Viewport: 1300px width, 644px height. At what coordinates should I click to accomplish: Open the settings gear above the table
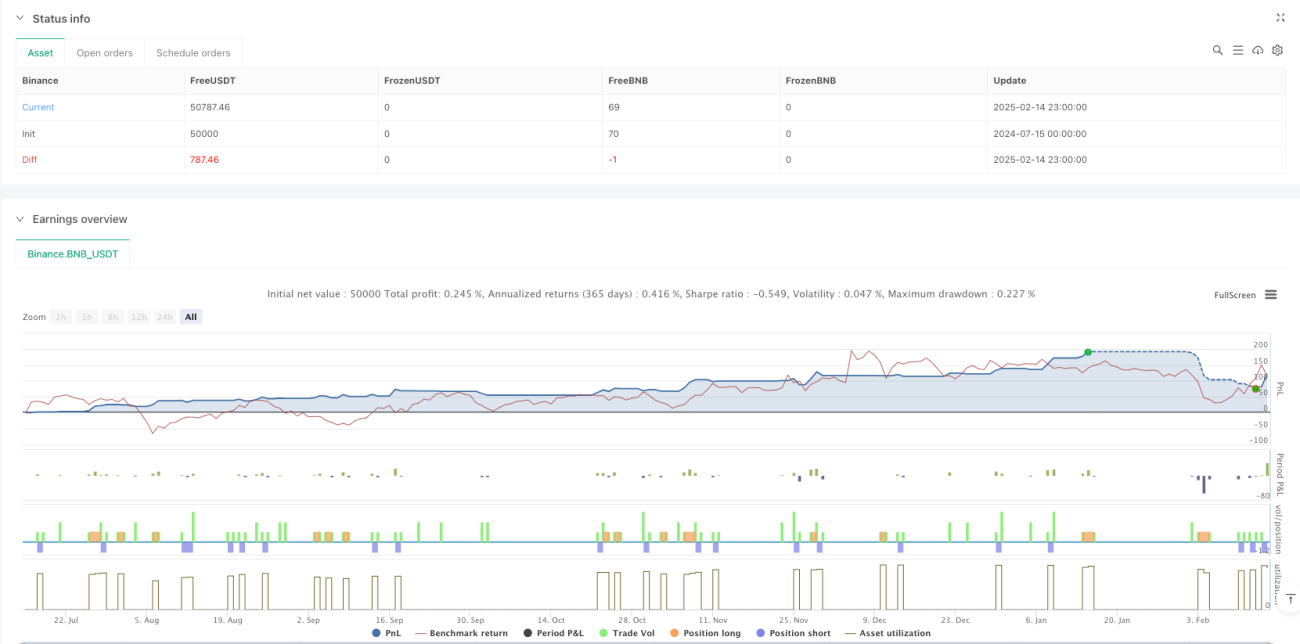point(1277,50)
